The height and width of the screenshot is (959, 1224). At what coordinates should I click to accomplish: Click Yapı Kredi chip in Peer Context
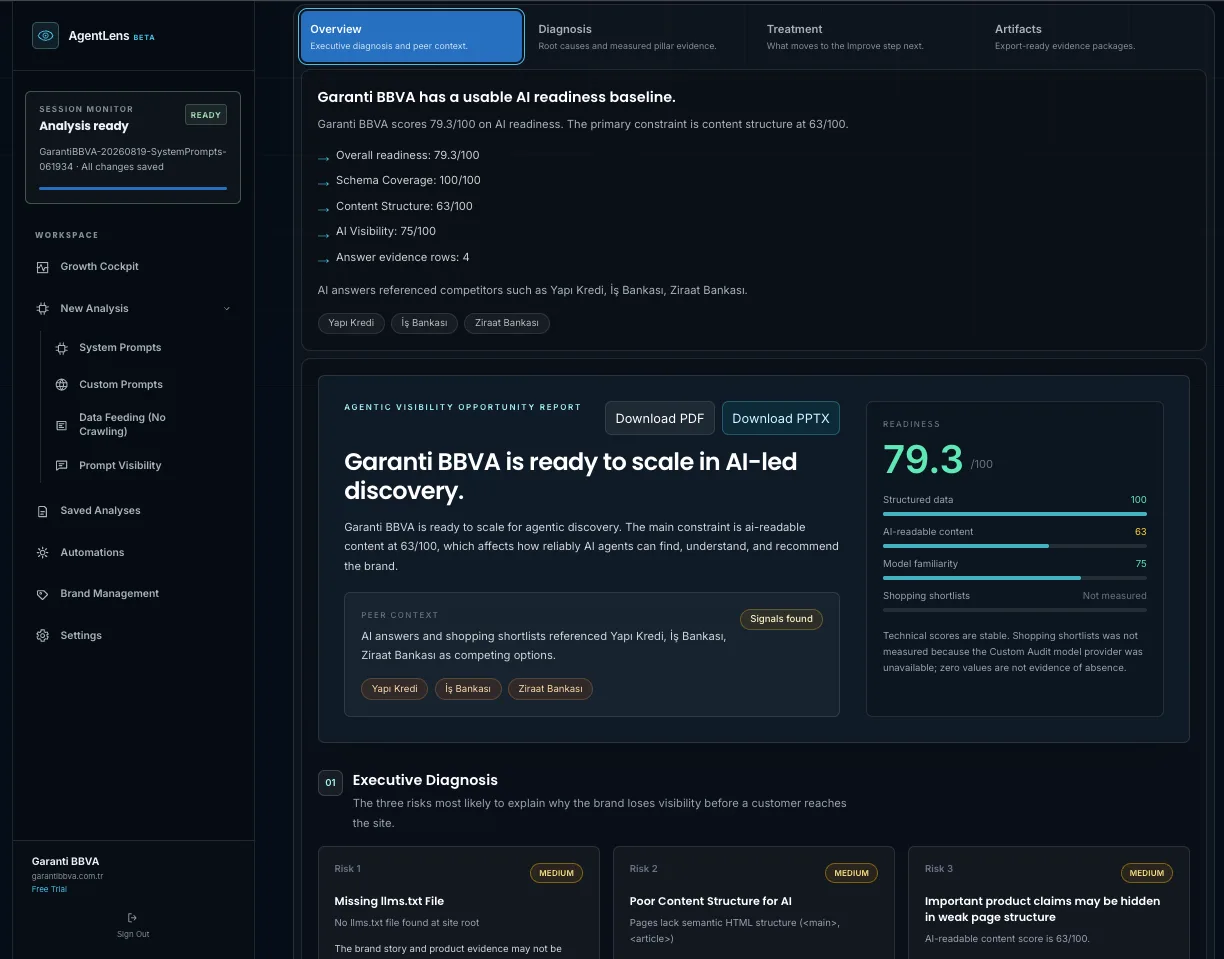pyautogui.click(x=395, y=689)
